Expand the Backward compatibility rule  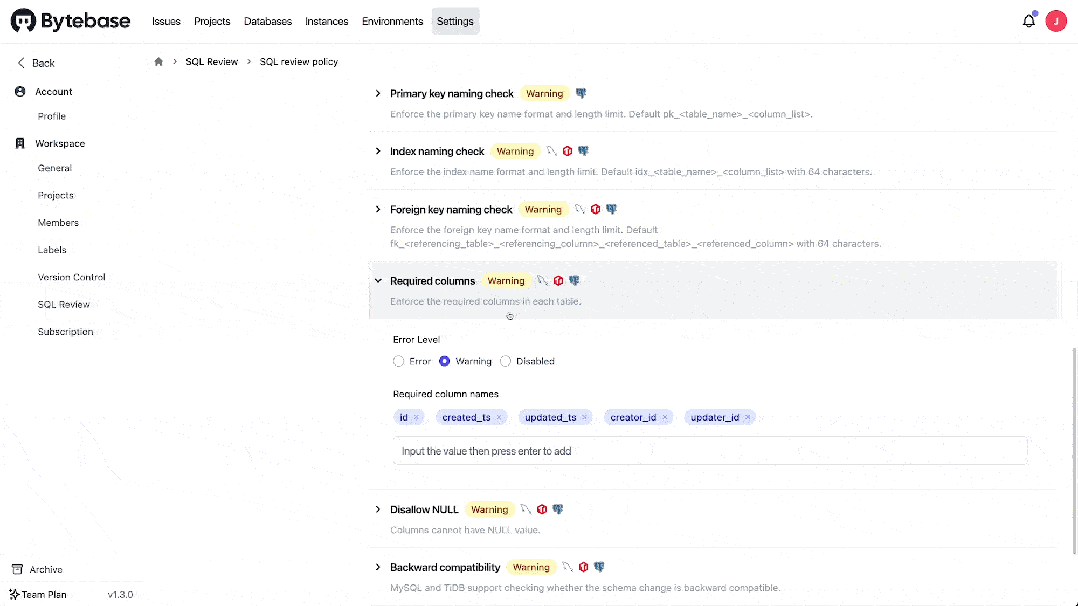point(378,567)
